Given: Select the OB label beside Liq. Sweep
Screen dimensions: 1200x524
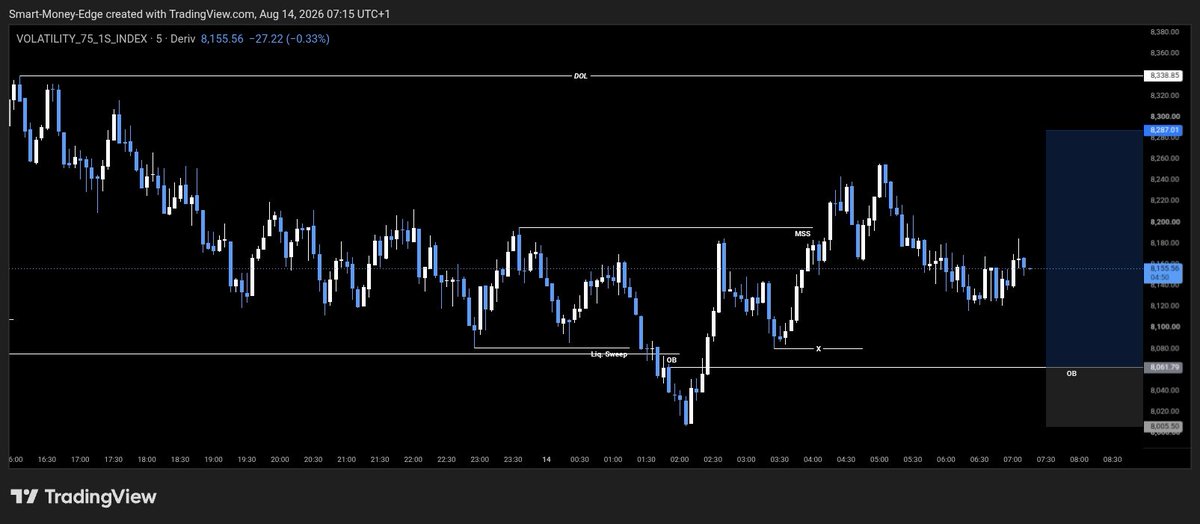Looking at the screenshot, I should 671,359.
